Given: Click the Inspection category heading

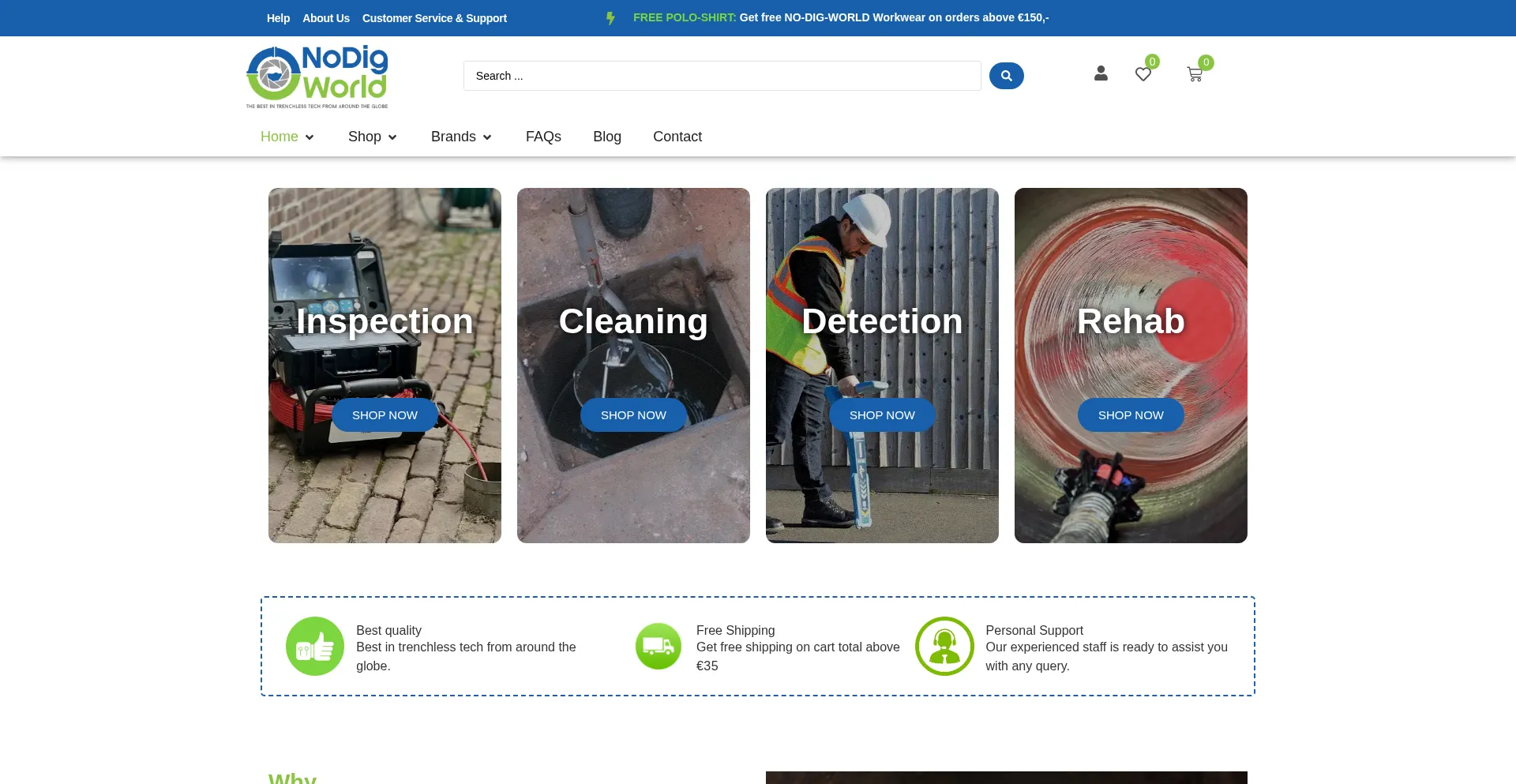Looking at the screenshot, I should [x=385, y=321].
